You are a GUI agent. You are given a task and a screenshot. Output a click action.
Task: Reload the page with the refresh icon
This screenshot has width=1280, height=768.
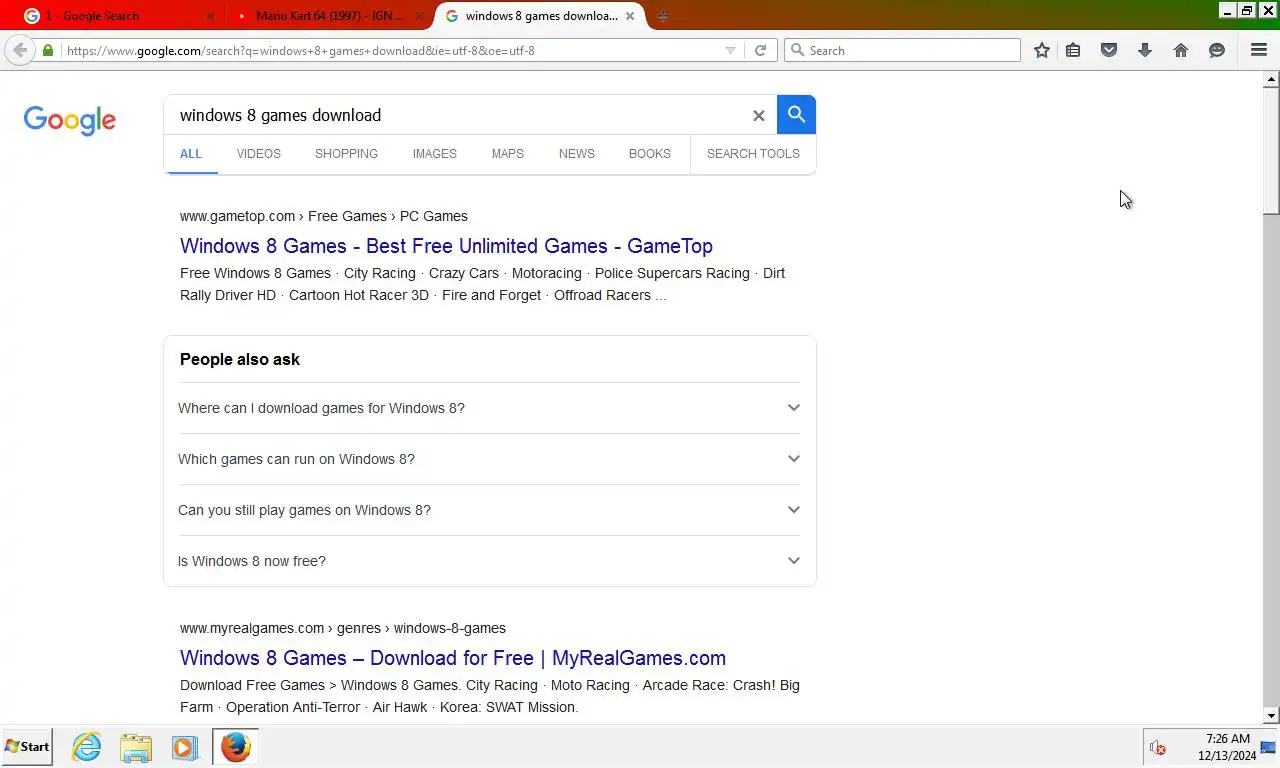pos(760,50)
